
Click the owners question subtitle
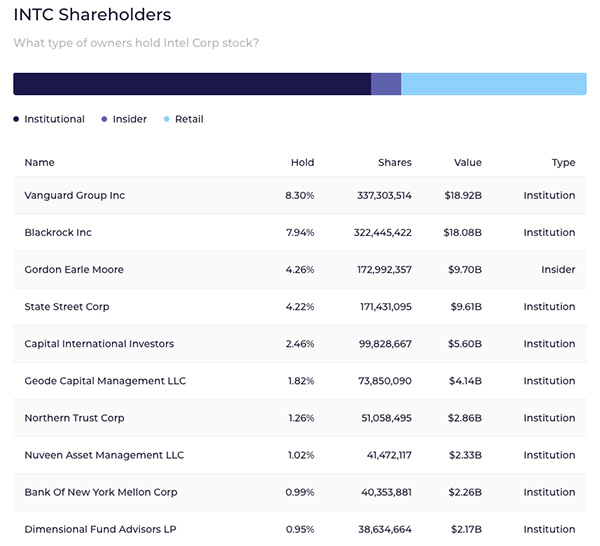click(136, 43)
